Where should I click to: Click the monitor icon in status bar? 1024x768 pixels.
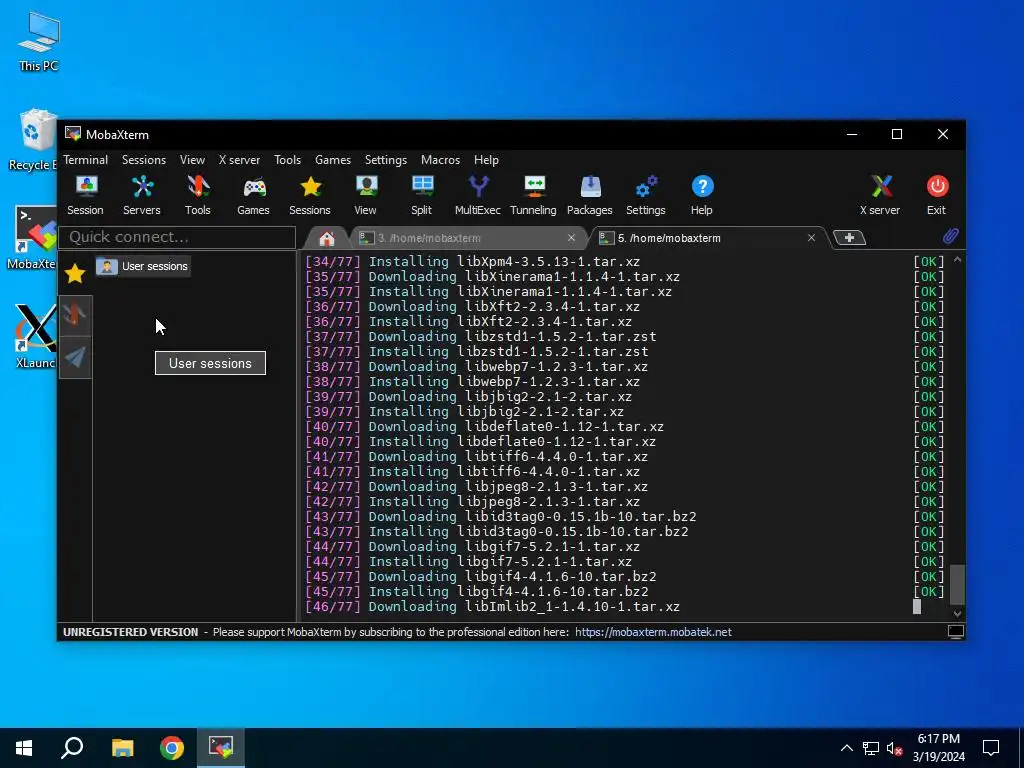pos(955,632)
